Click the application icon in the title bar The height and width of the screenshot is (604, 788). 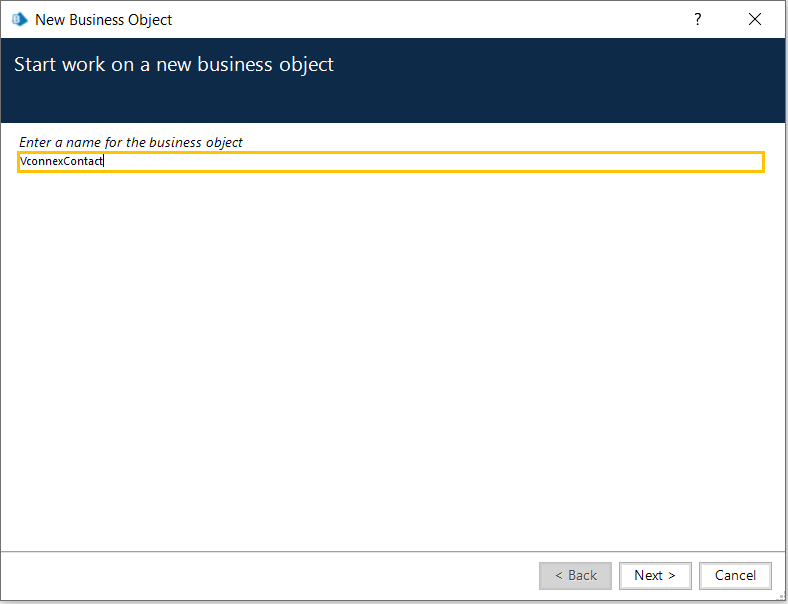pyautogui.click(x=19, y=19)
